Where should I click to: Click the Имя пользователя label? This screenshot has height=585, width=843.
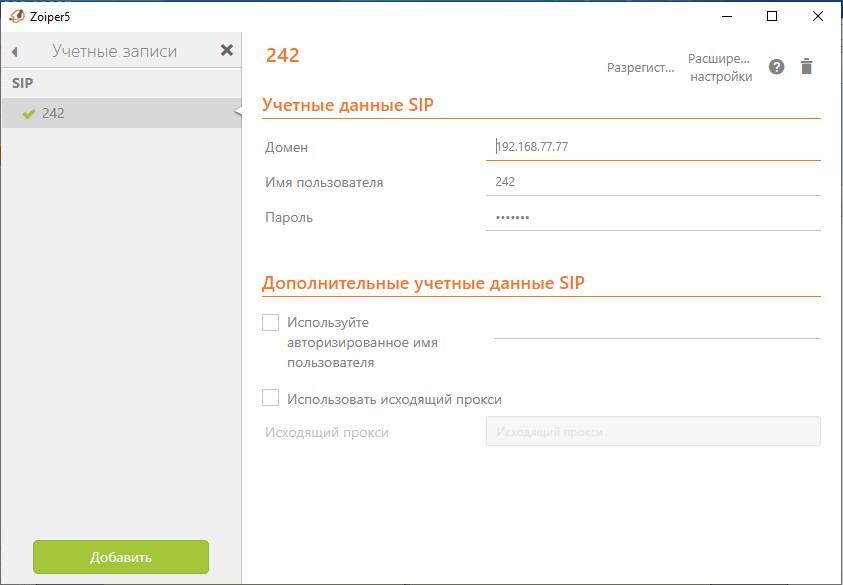pos(324,182)
